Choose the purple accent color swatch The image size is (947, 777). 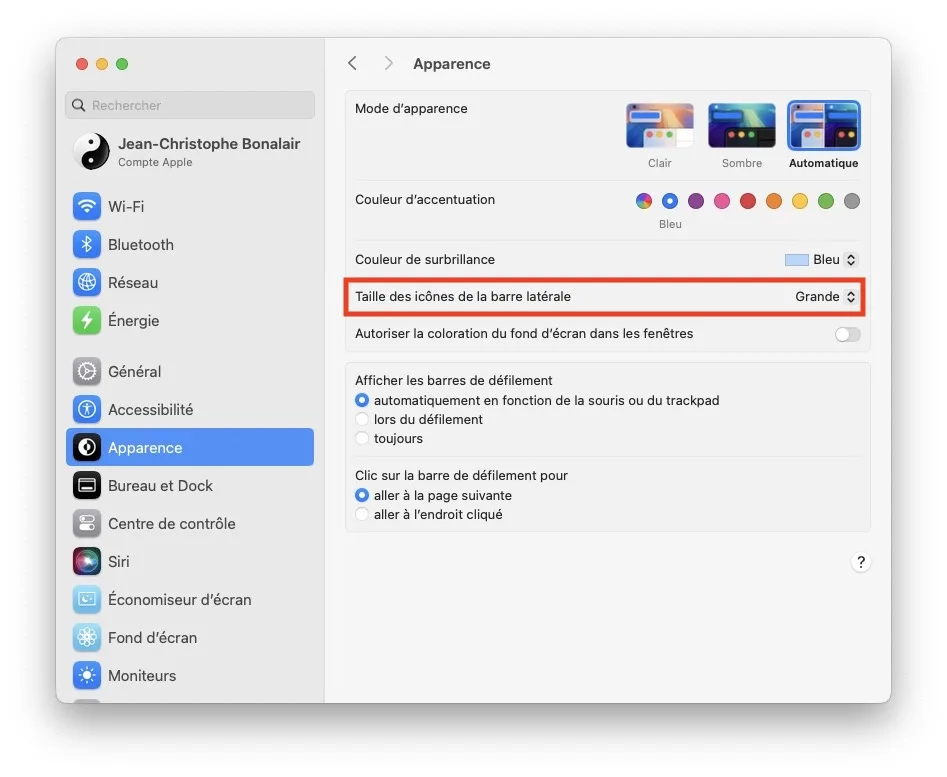(x=695, y=200)
